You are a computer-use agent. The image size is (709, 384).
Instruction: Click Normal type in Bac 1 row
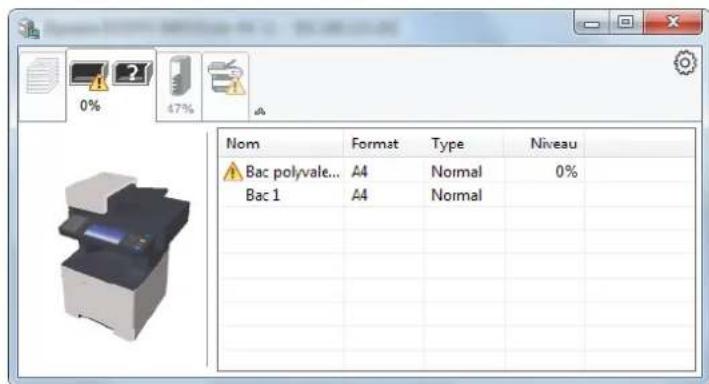click(x=457, y=195)
